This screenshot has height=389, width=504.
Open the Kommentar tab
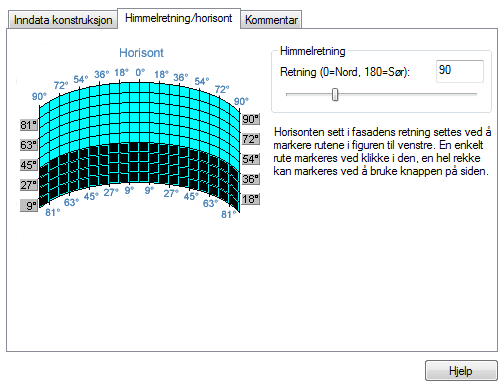271,20
